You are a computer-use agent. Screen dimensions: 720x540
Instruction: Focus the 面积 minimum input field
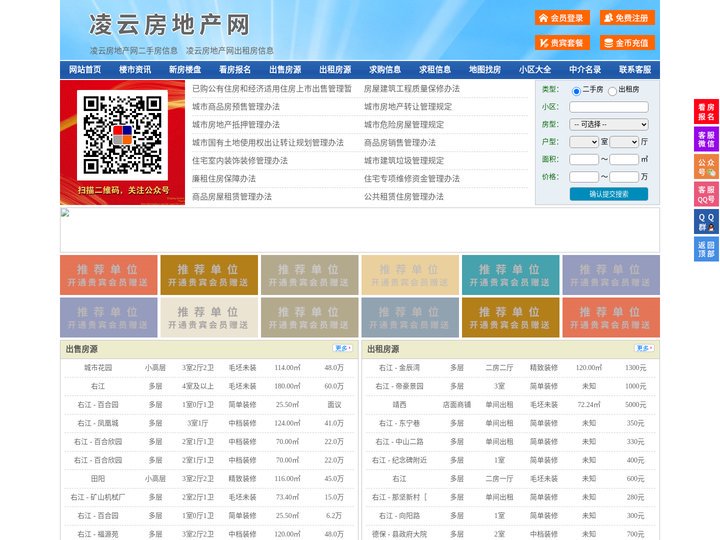[x=584, y=159]
